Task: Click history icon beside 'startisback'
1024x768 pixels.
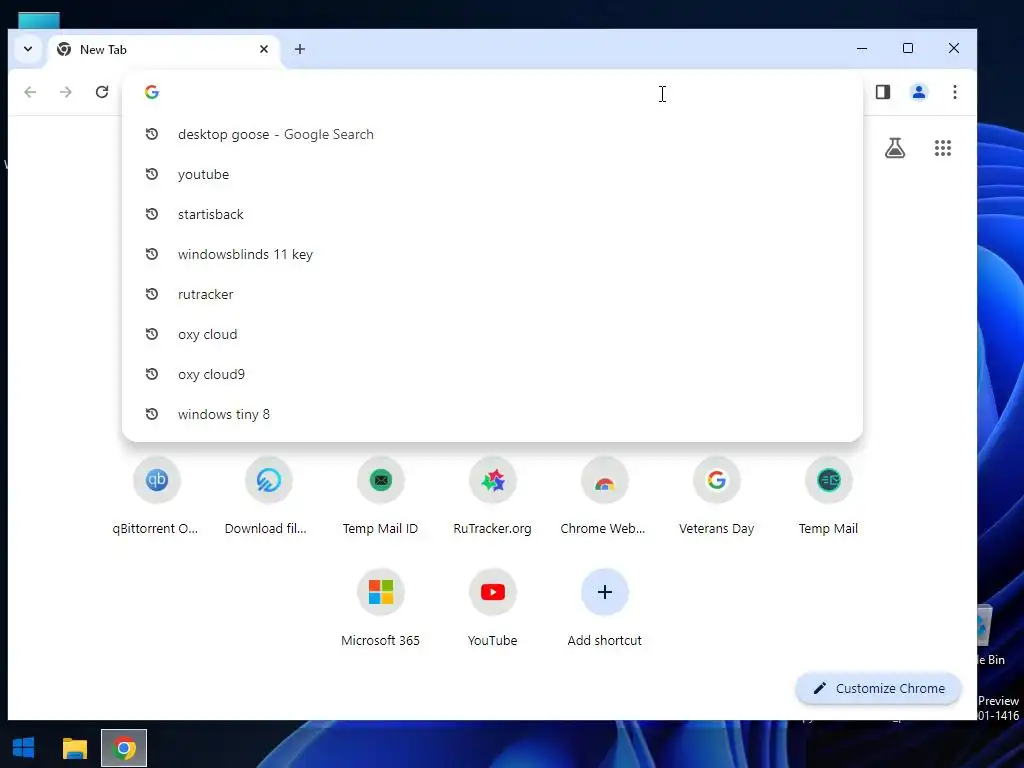Action: point(152,214)
